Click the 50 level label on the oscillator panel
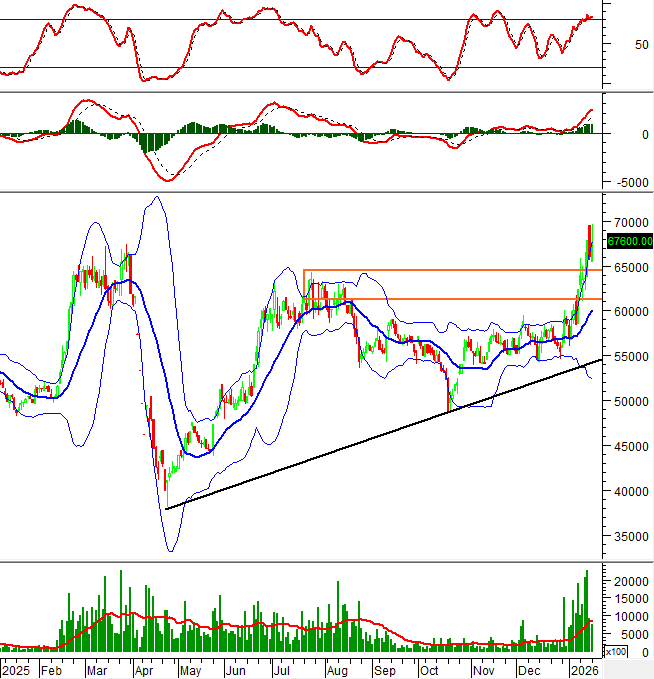The image size is (654, 679). [616, 44]
